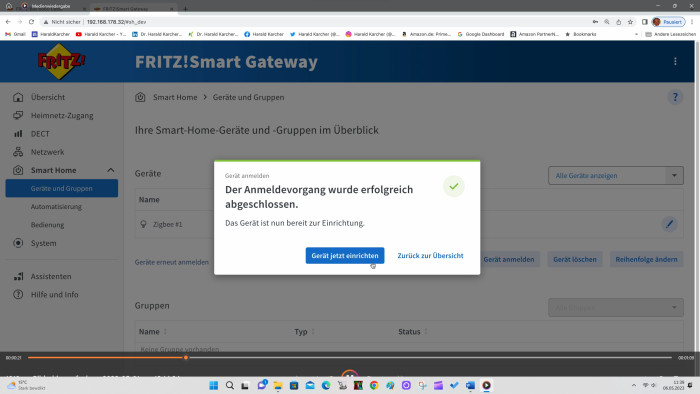Open the Mail app from the taskbar
Viewport: 700px width, 394px height.
(310, 385)
